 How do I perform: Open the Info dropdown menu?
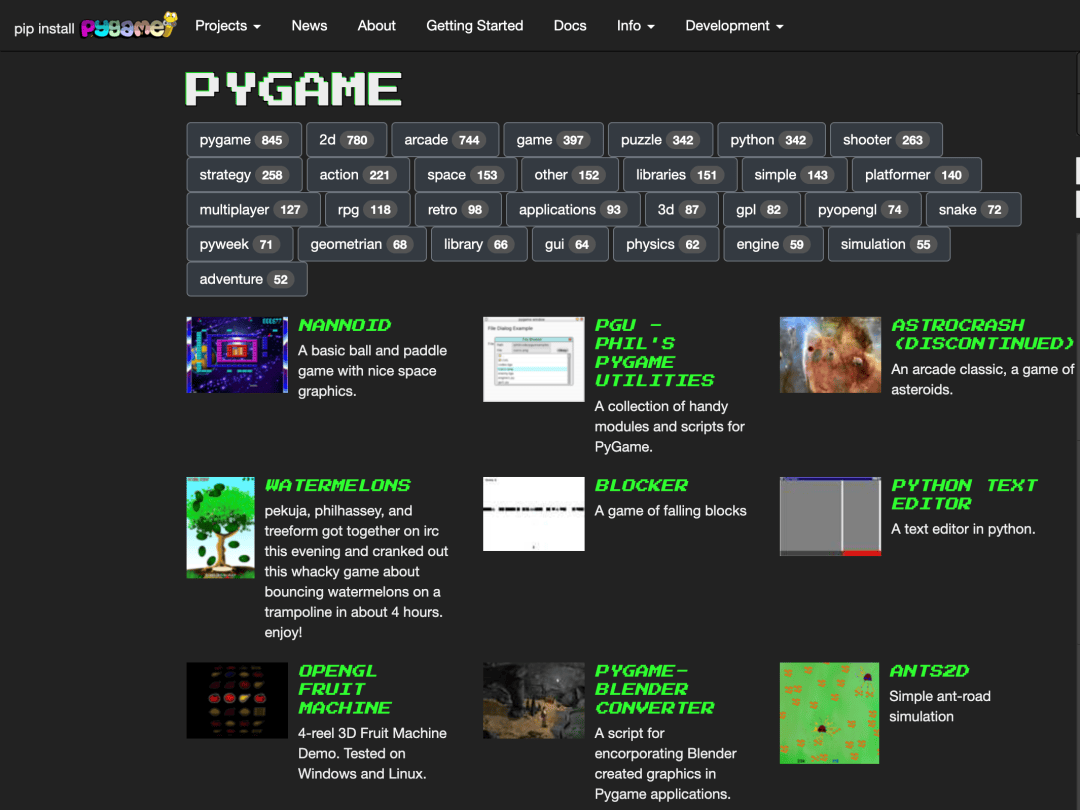point(635,25)
